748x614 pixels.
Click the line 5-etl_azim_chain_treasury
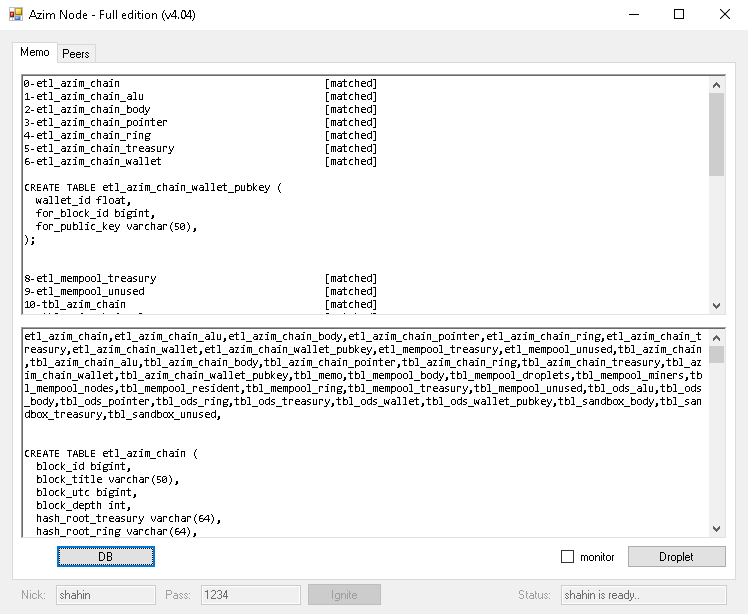(99, 148)
